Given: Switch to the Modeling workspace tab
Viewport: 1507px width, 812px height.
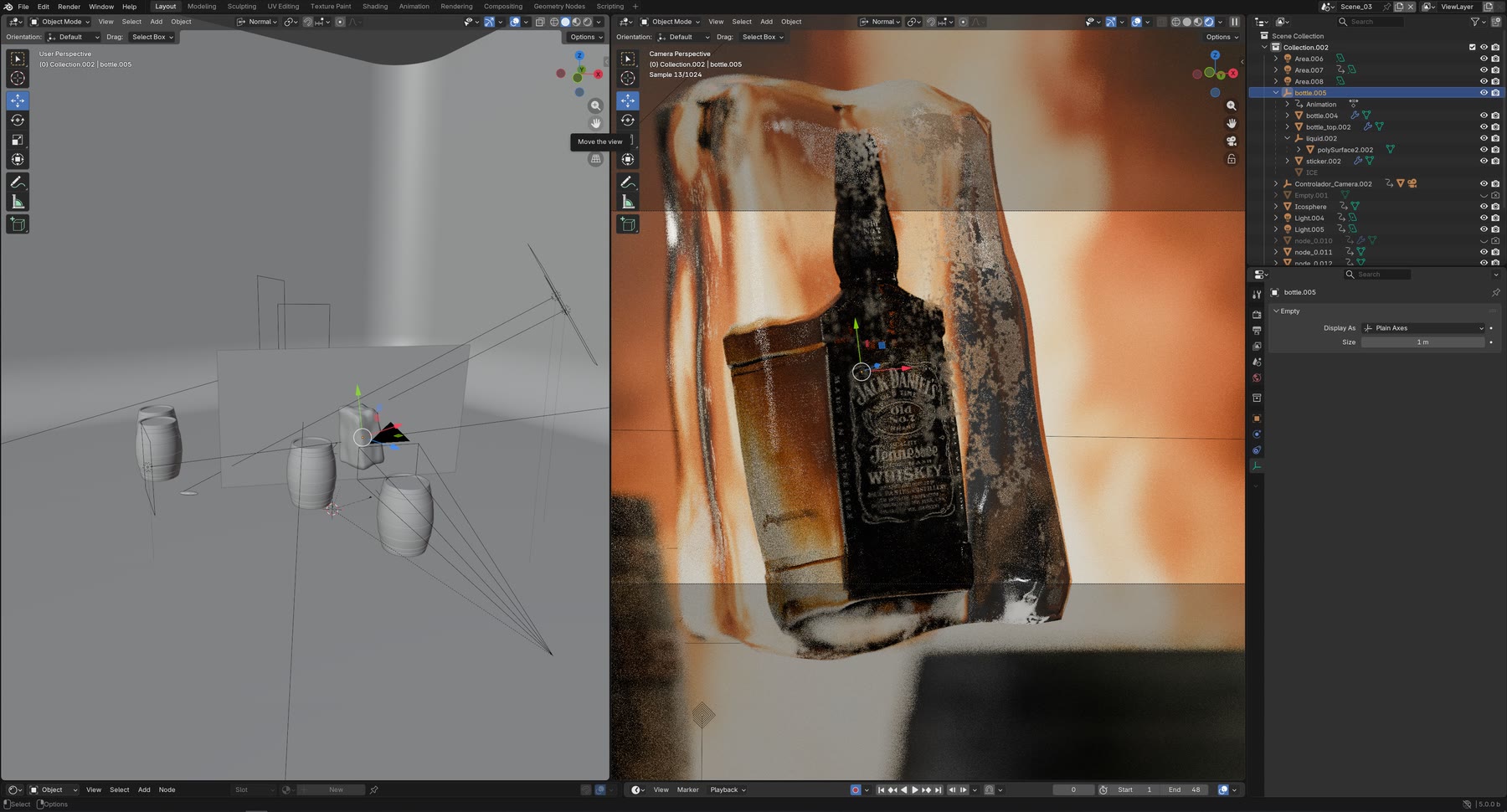Looking at the screenshot, I should click(202, 7).
